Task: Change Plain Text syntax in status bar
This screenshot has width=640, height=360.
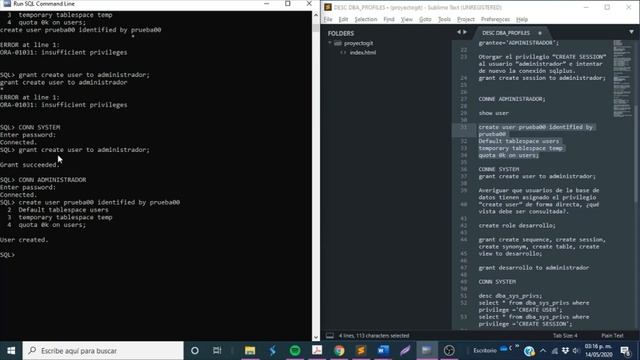Action: [612, 336]
